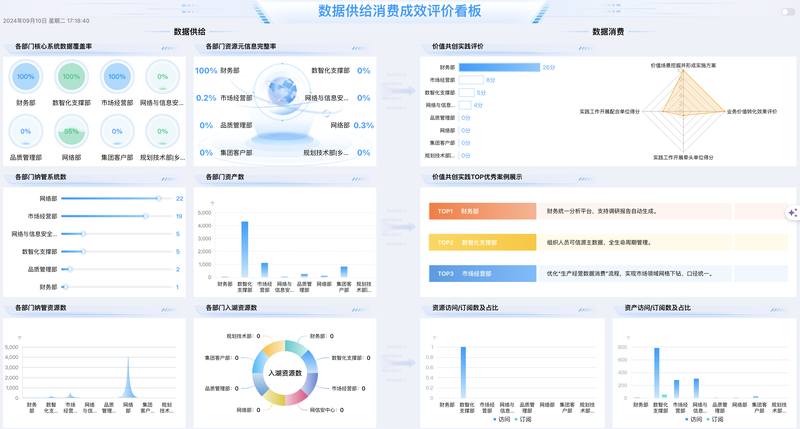Click the tall 数智化支撑部 访问 bar in 资产访问 chart

(657, 373)
